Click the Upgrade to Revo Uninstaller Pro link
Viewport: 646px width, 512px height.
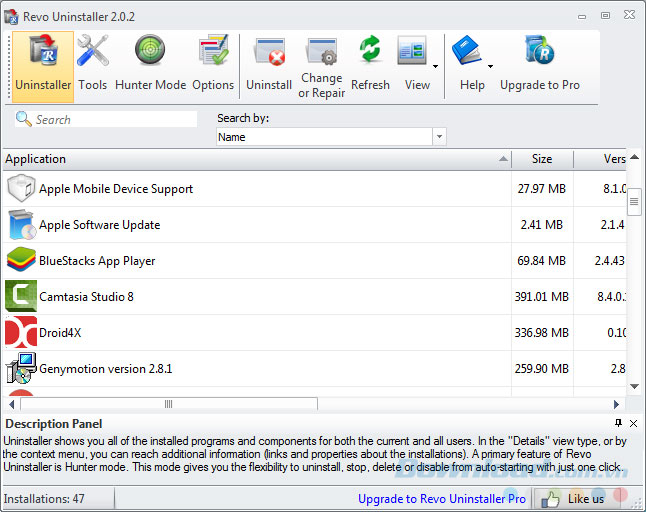click(442, 498)
